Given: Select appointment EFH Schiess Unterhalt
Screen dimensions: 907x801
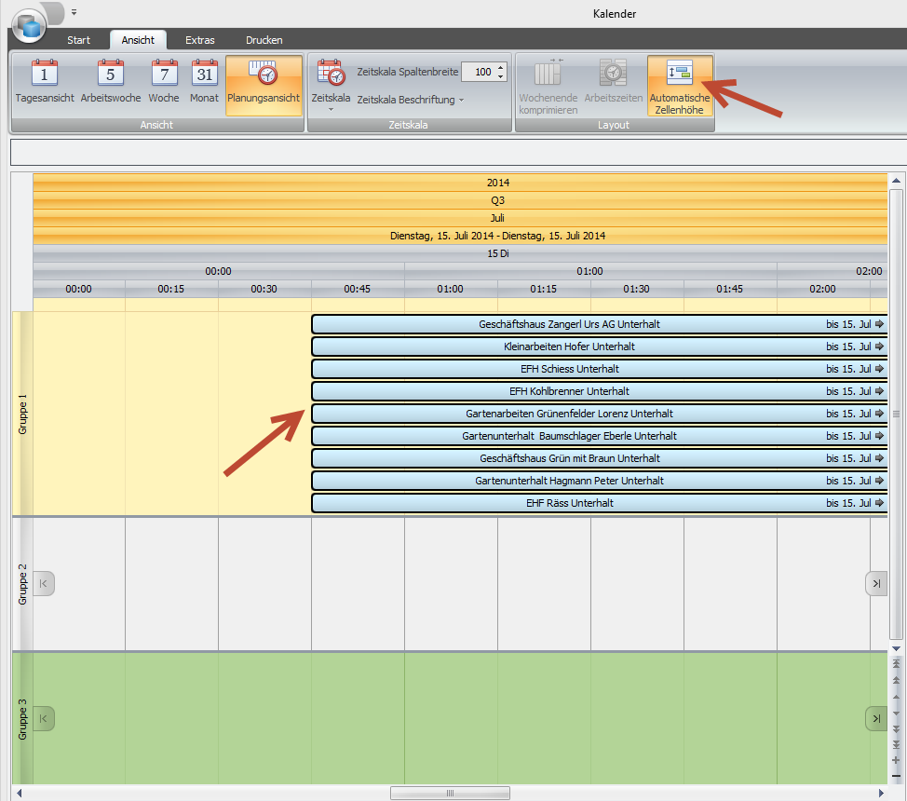Looking at the screenshot, I should coord(599,369).
